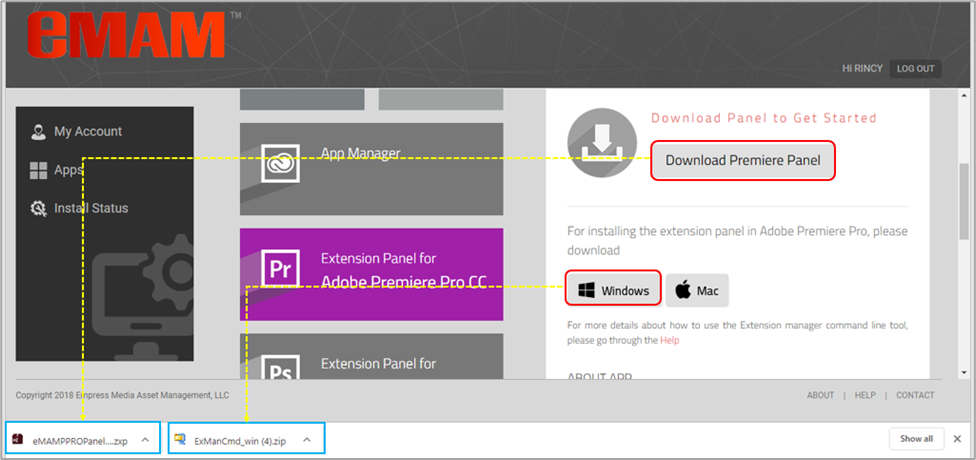Click the eMAMPPROPanel zxp file icon
The width and height of the screenshot is (976, 460).
(x=18, y=440)
